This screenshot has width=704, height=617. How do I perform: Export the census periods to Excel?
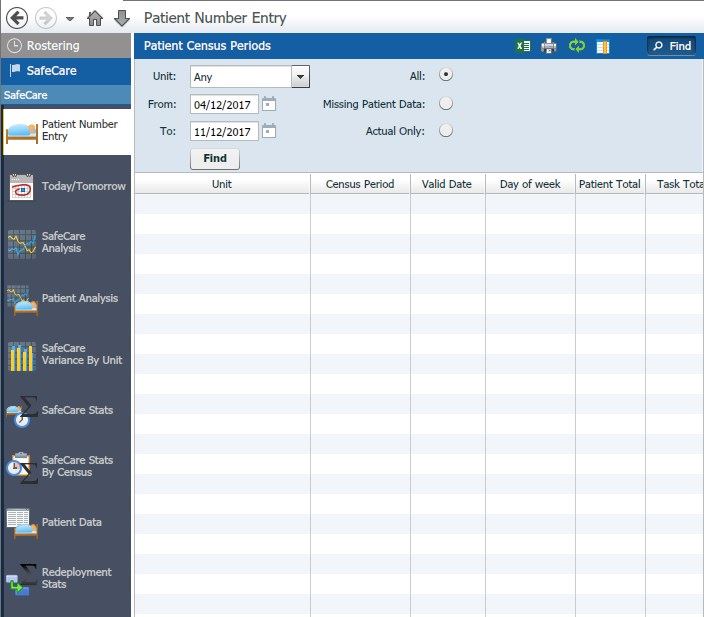(x=523, y=46)
